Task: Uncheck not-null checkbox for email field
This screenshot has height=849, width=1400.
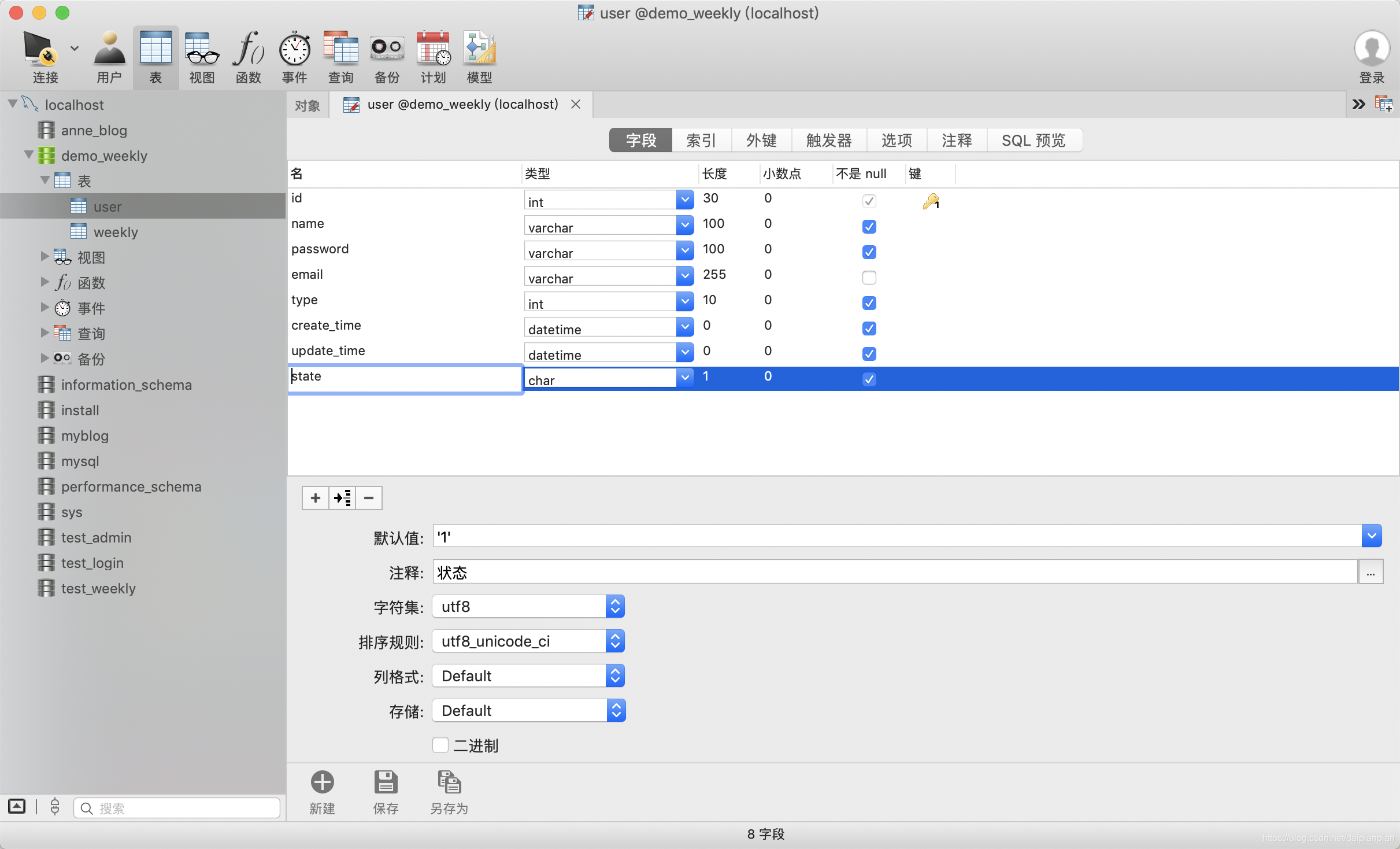Action: point(869,278)
